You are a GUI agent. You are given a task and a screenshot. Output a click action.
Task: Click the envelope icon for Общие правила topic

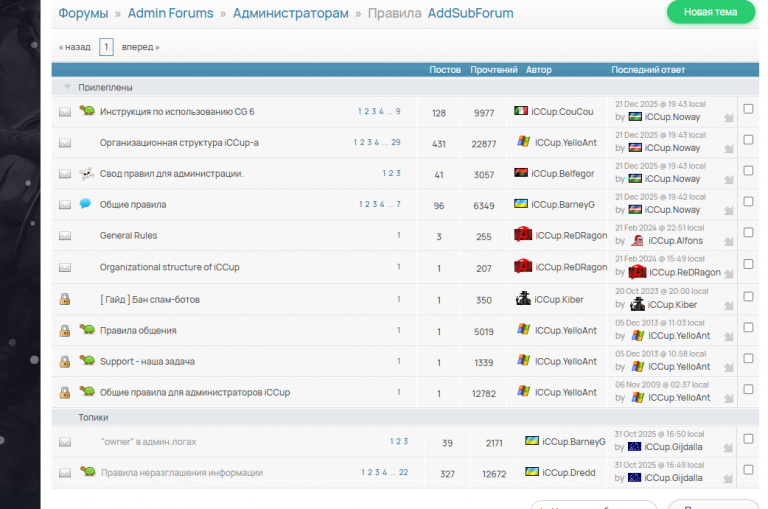pos(65,205)
